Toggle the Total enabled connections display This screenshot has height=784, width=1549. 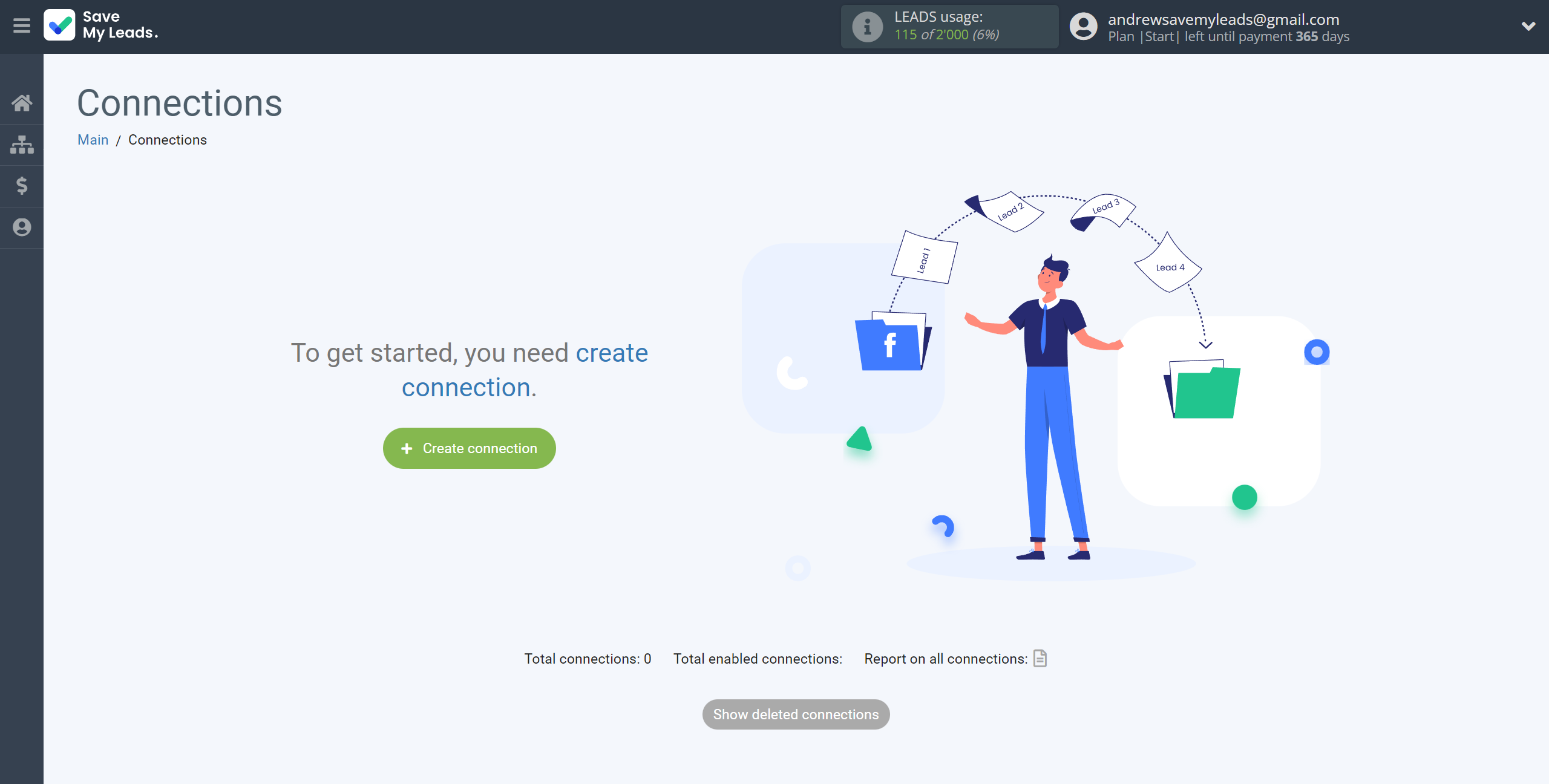pos(758,658)
